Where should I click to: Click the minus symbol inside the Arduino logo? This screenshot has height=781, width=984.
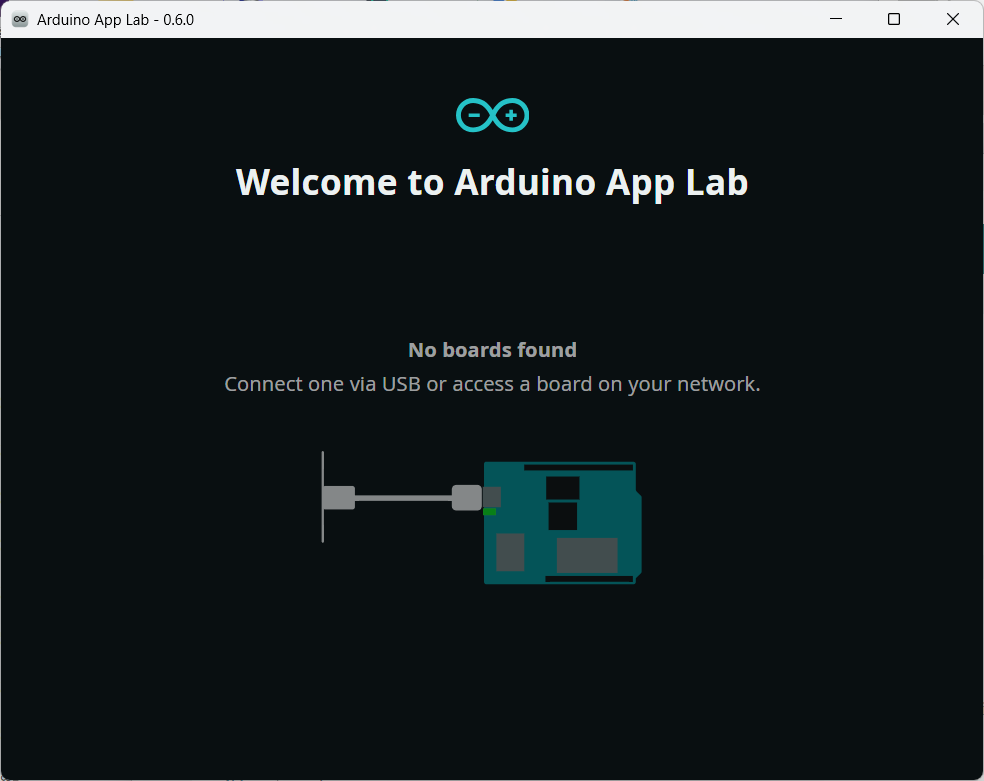pyautogui.click(x=474, y=117)
